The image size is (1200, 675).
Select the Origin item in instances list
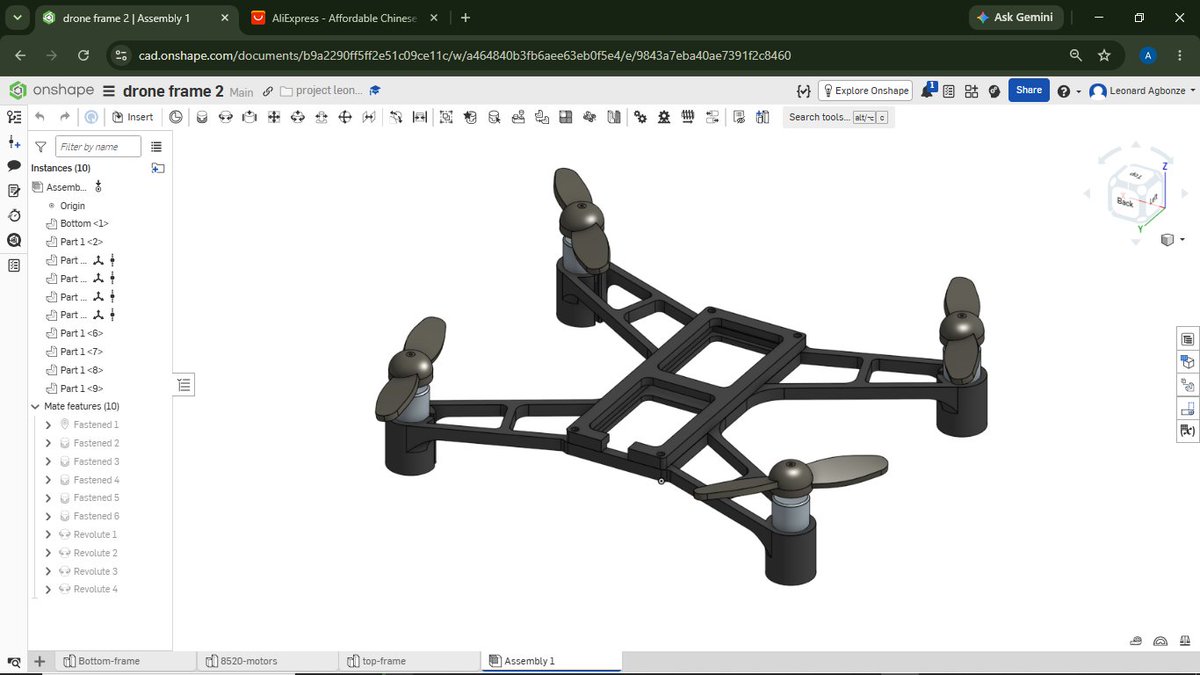(x=73, y=206)
